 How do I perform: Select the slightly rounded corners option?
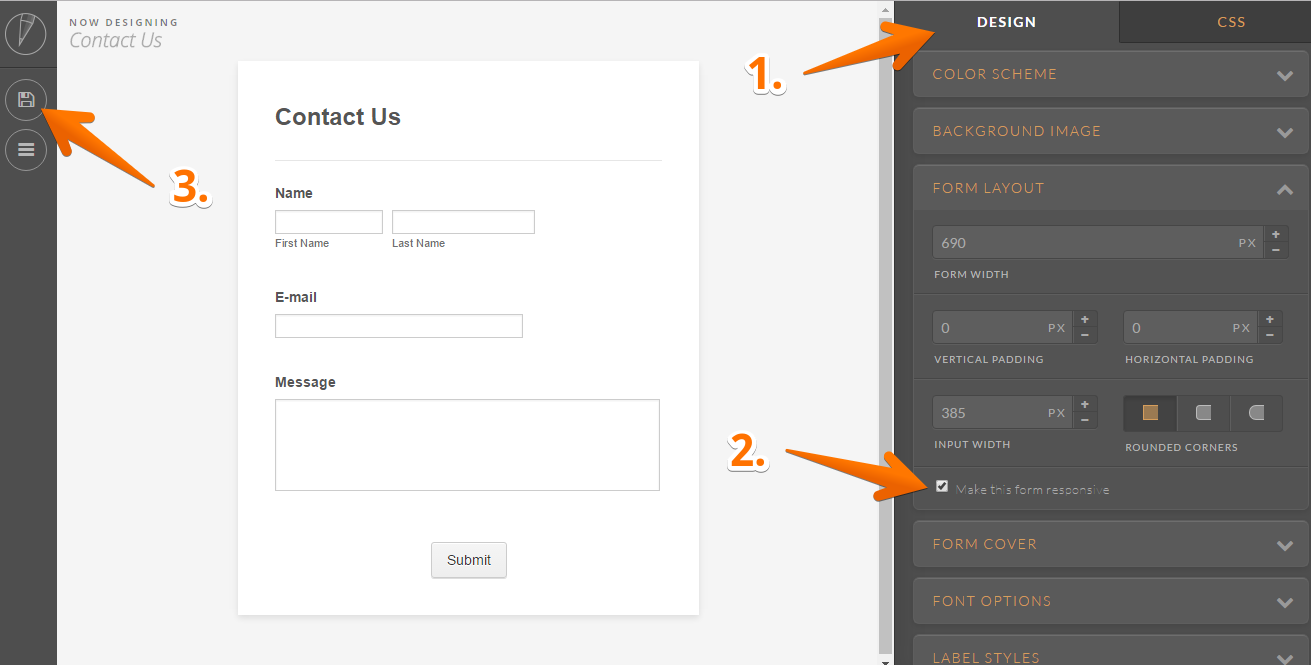click(1203, 413)
